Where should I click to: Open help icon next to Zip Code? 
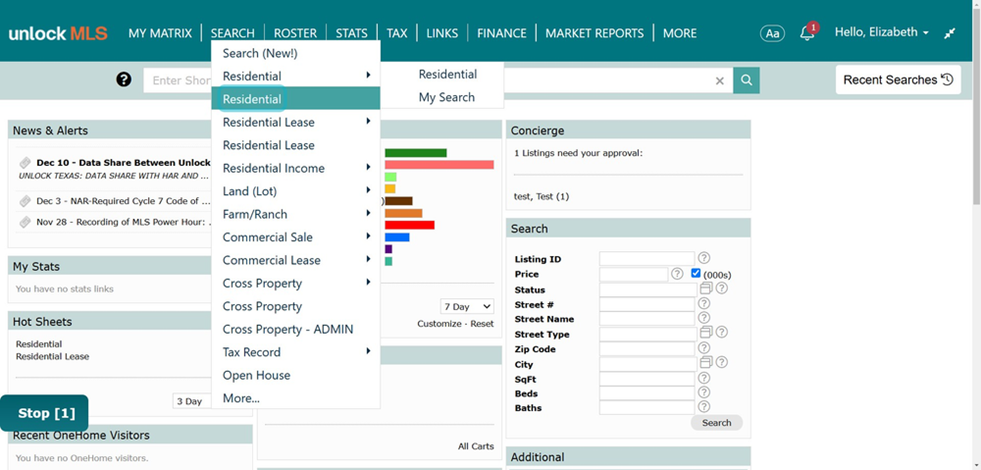pos(704,348)
